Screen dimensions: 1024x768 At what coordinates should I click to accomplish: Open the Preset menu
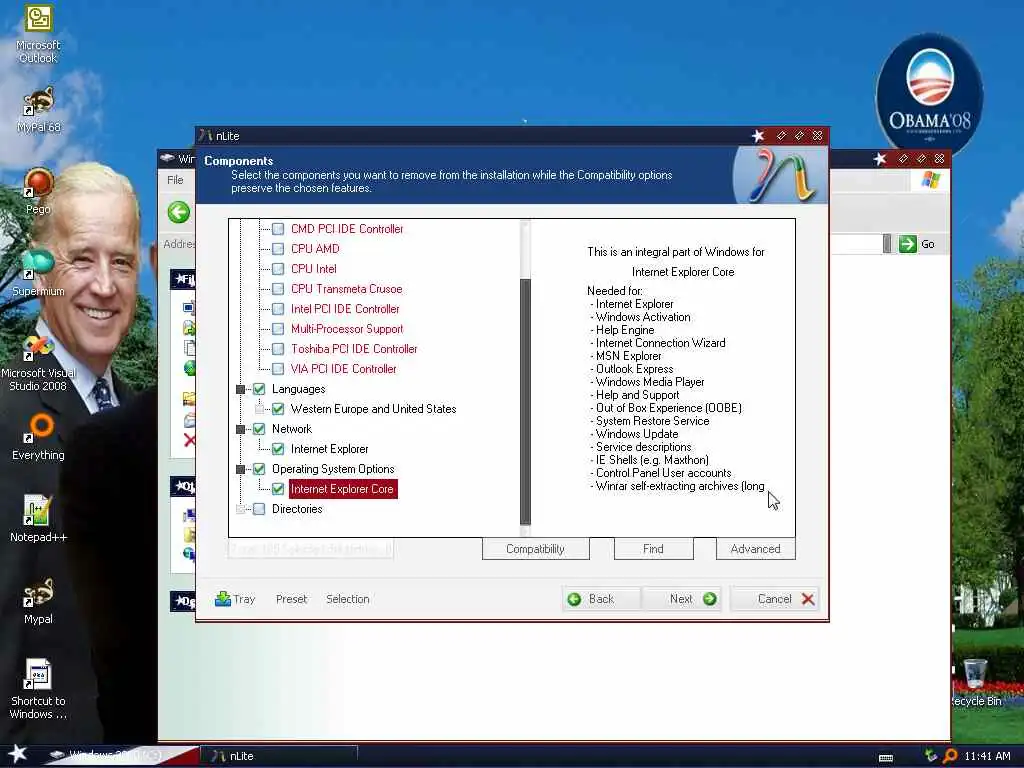click(x=291, y=599)
